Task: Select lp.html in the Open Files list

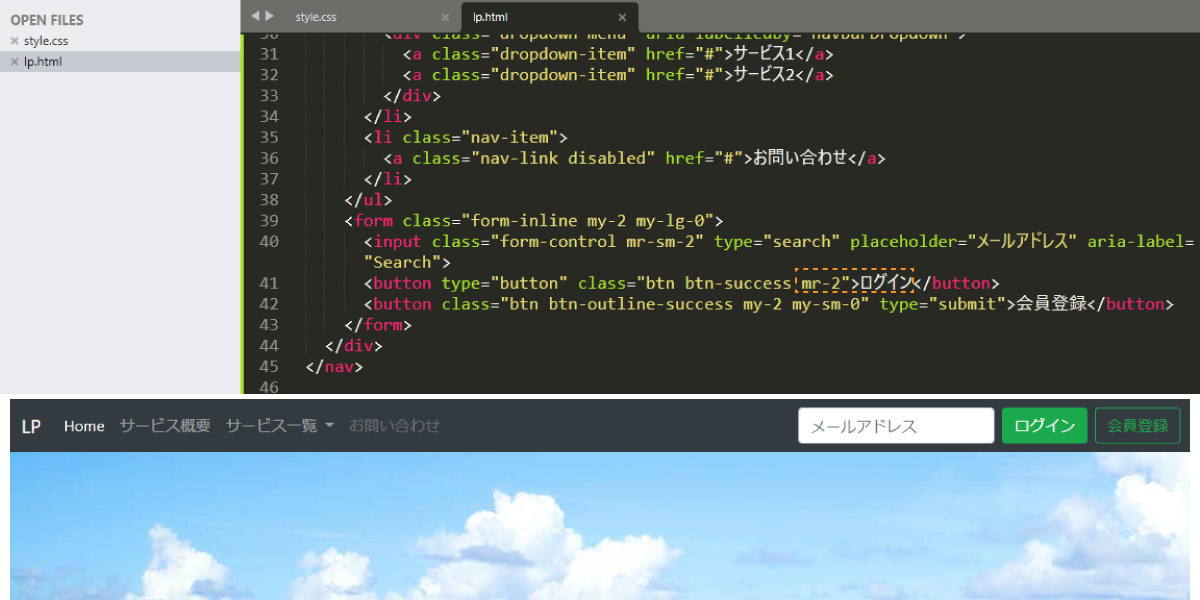Action: (x=43, y=62)
